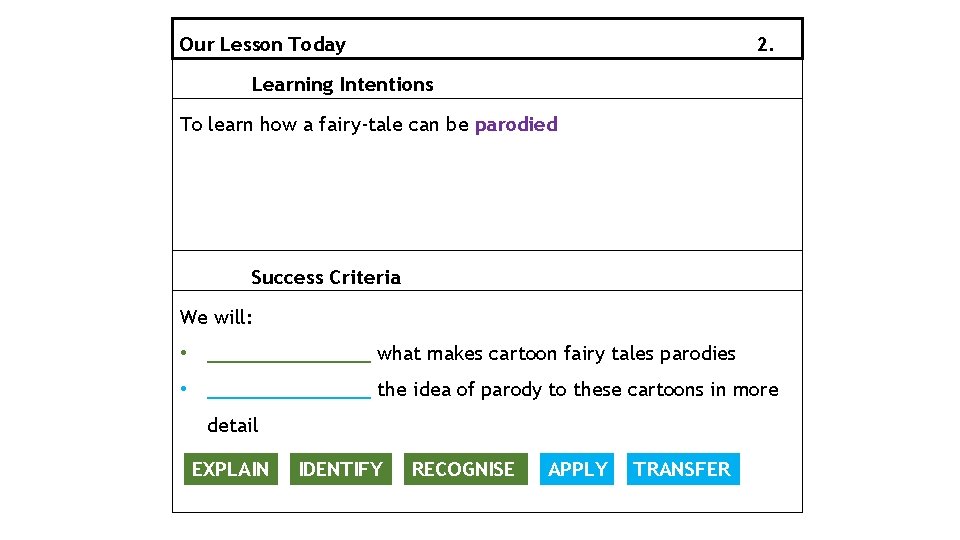This screenshot has height=540, width=960.
Task: Select the blue TRANSFER word tile
Action: coord(683,469)
